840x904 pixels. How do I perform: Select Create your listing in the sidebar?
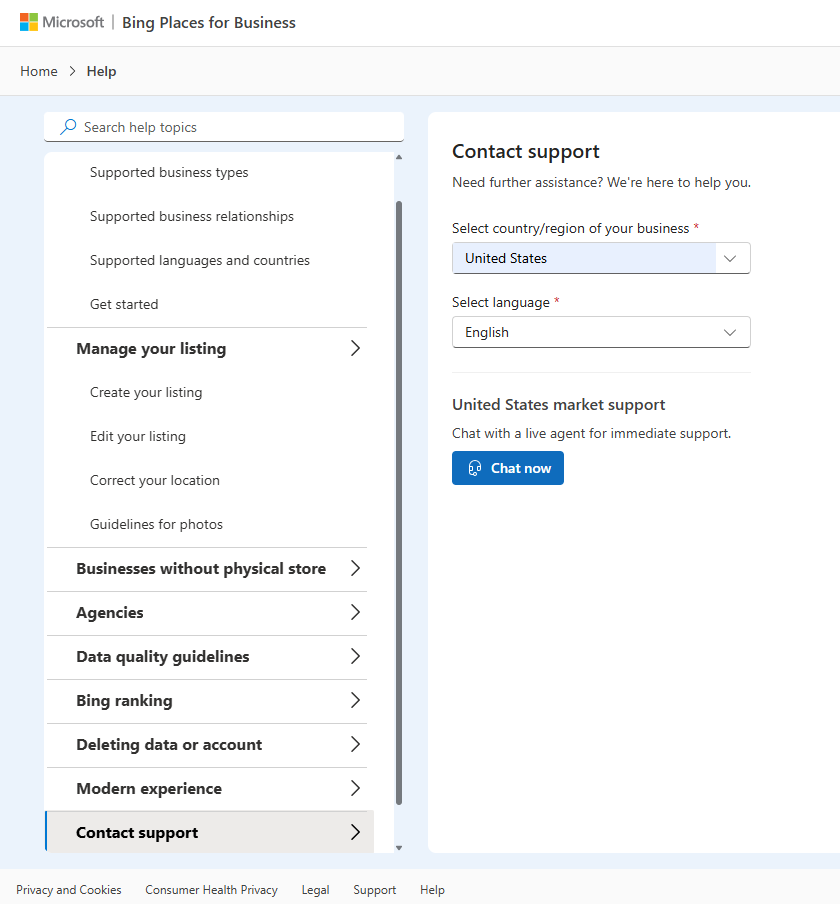coord(146,392)
